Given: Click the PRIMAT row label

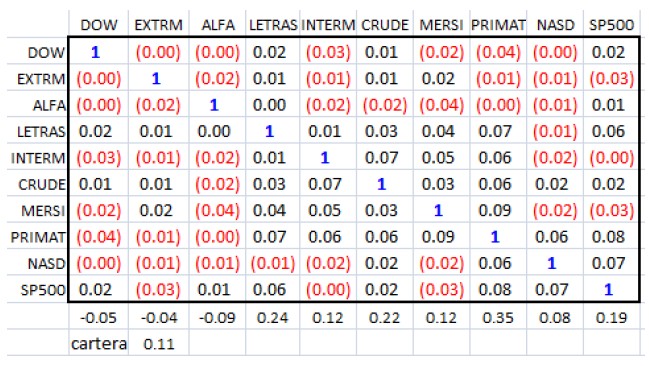Looking at the screenshot, I should point(38,237).
